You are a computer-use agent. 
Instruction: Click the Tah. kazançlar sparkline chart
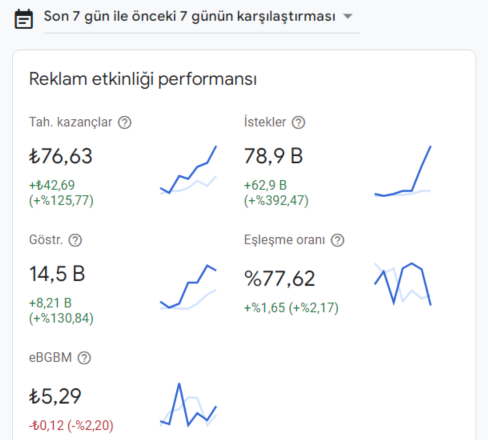(x=188, y=170)
